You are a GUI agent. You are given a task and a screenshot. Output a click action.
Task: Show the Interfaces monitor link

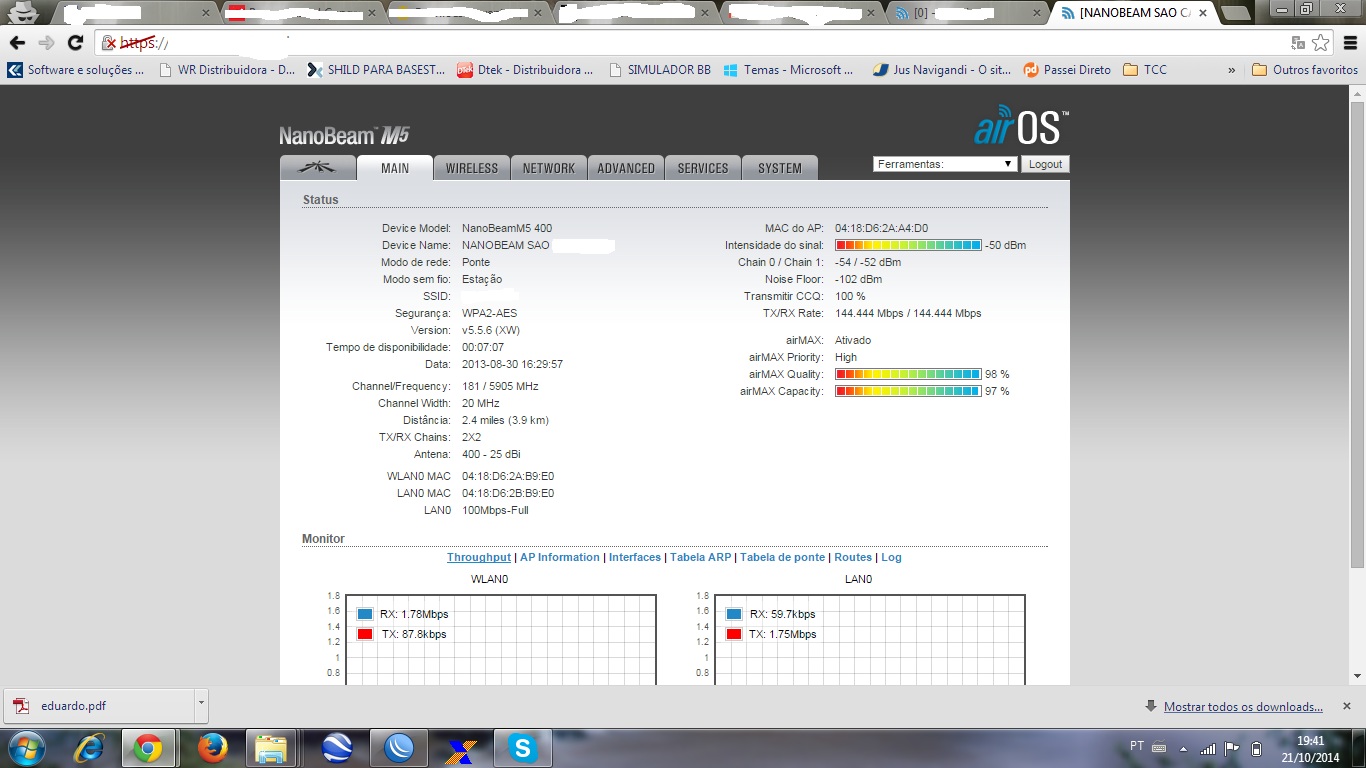click(635, 557)
